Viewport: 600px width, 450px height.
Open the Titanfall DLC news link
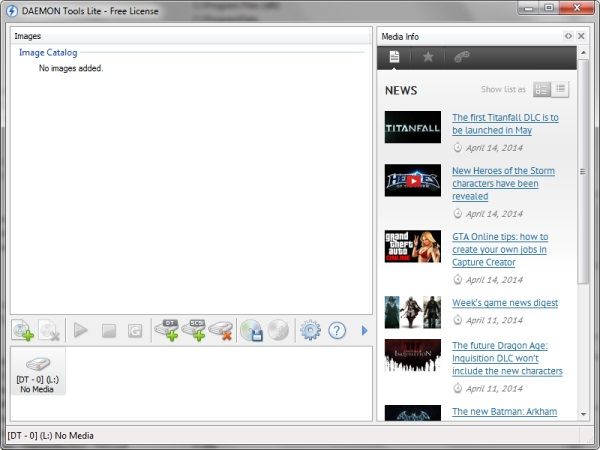[505, 124]
